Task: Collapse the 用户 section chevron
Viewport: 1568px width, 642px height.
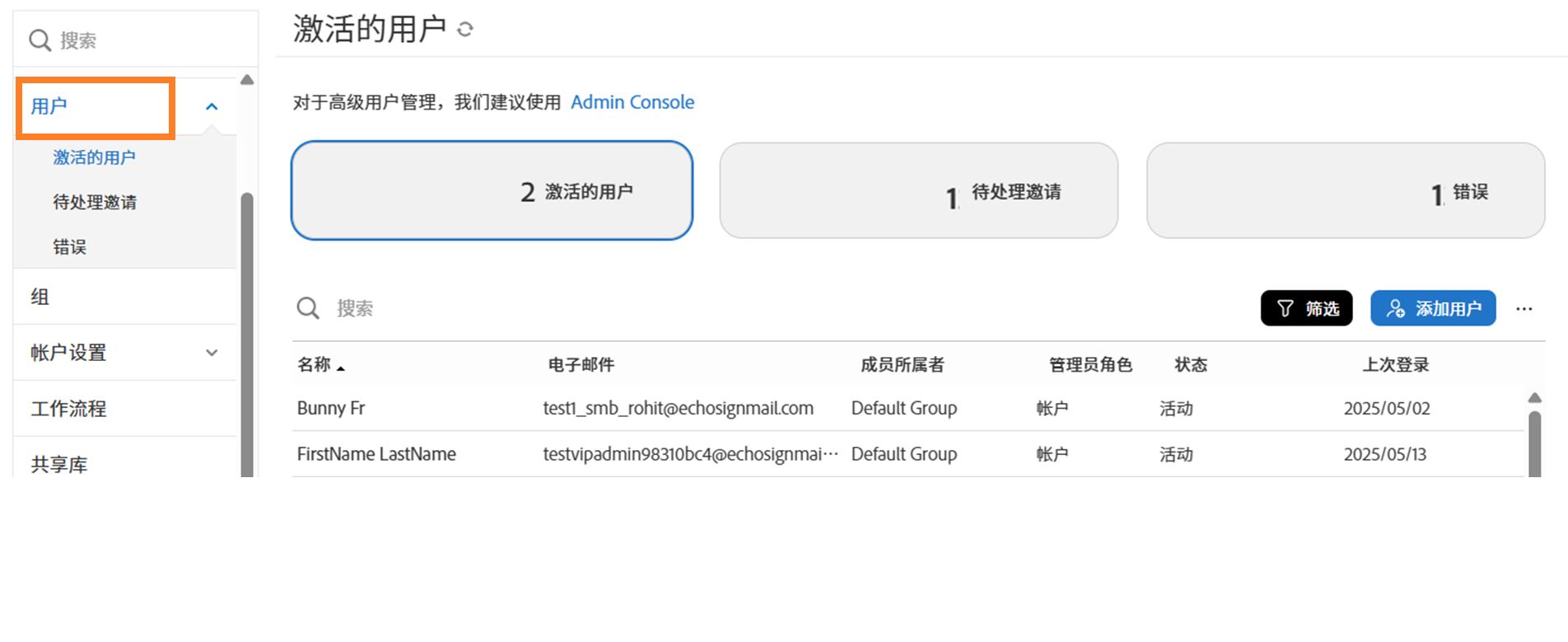Action: [x=212, y=106]
